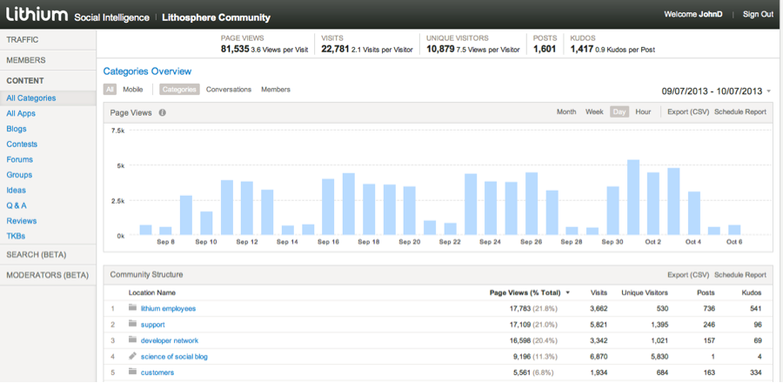Image resolution: width=783 pixels, height=383 pixels.
Task: Click folder icon beside developer network
Action: [x=132, y=340]
